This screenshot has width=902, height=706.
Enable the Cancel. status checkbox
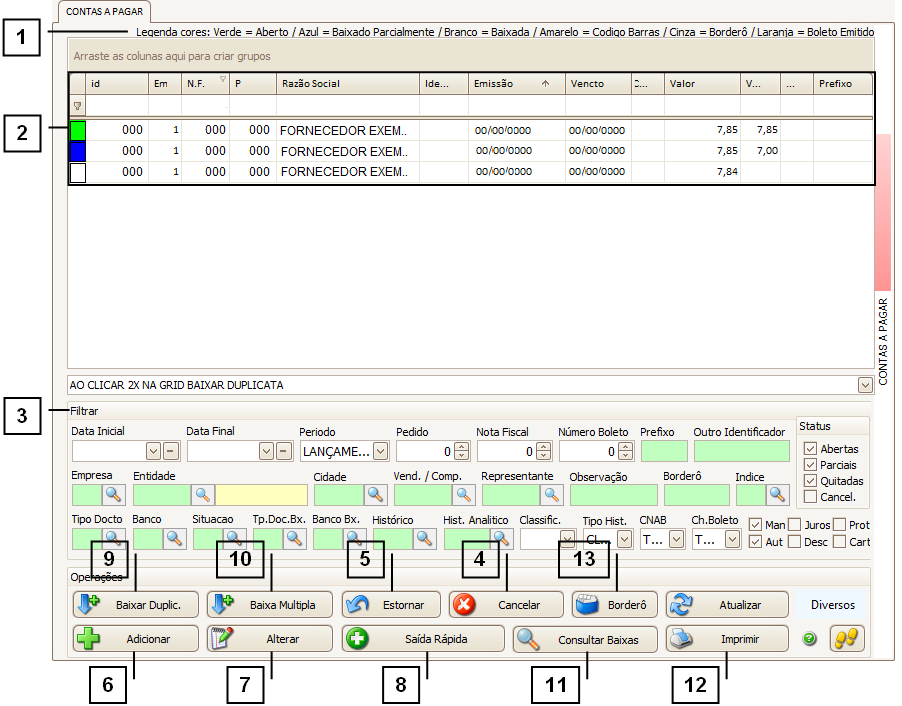click(810, 497)
